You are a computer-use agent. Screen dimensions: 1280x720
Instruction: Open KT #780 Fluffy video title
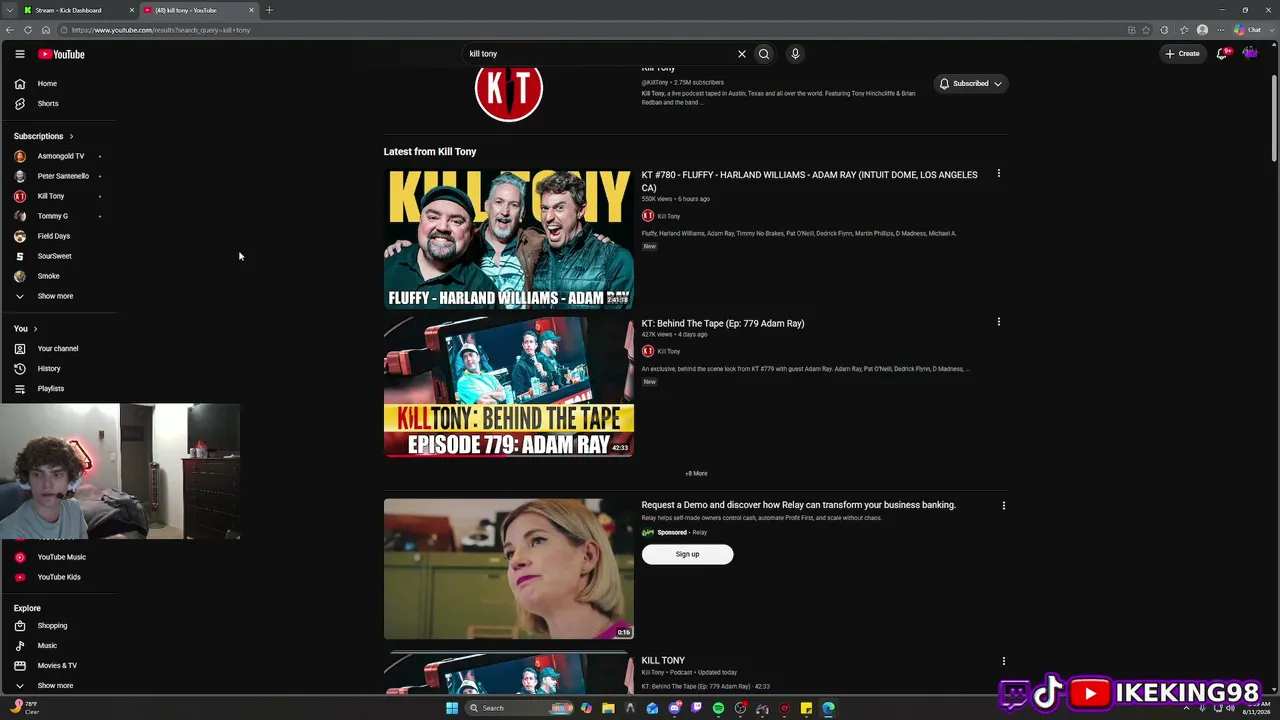(x=809, y=181)
